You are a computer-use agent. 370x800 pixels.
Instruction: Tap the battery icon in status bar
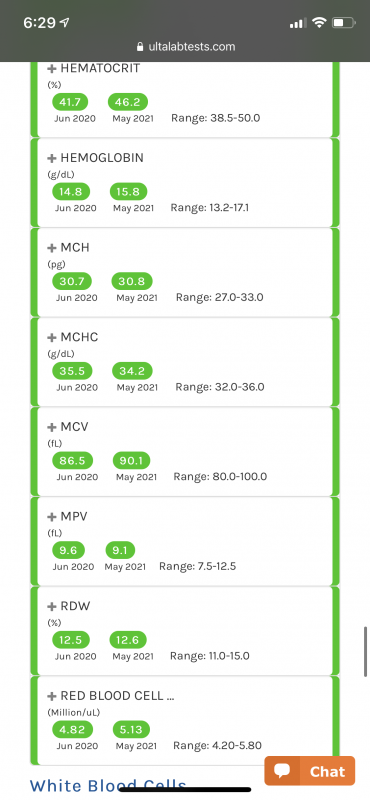point(343,23)
